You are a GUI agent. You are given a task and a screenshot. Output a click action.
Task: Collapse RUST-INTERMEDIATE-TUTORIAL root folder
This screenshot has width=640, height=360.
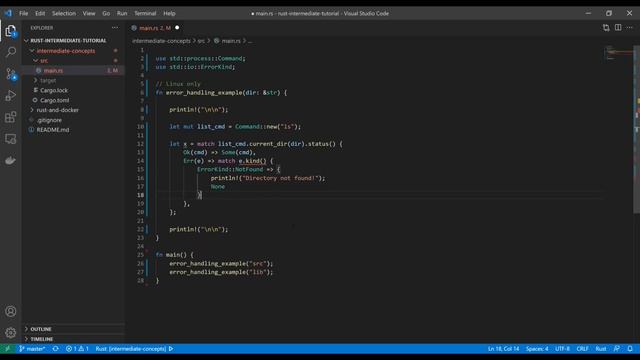click(68, 41)
